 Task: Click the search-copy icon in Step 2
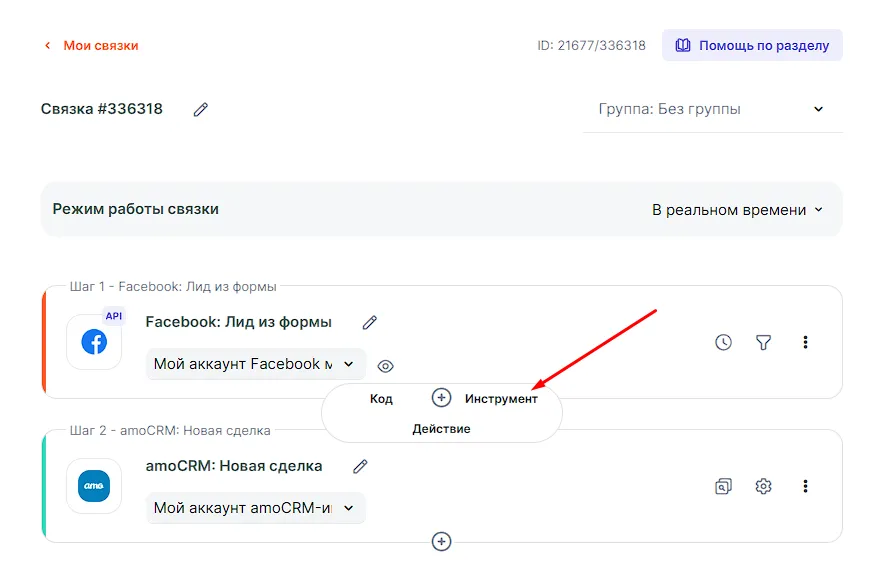point(723,486)
